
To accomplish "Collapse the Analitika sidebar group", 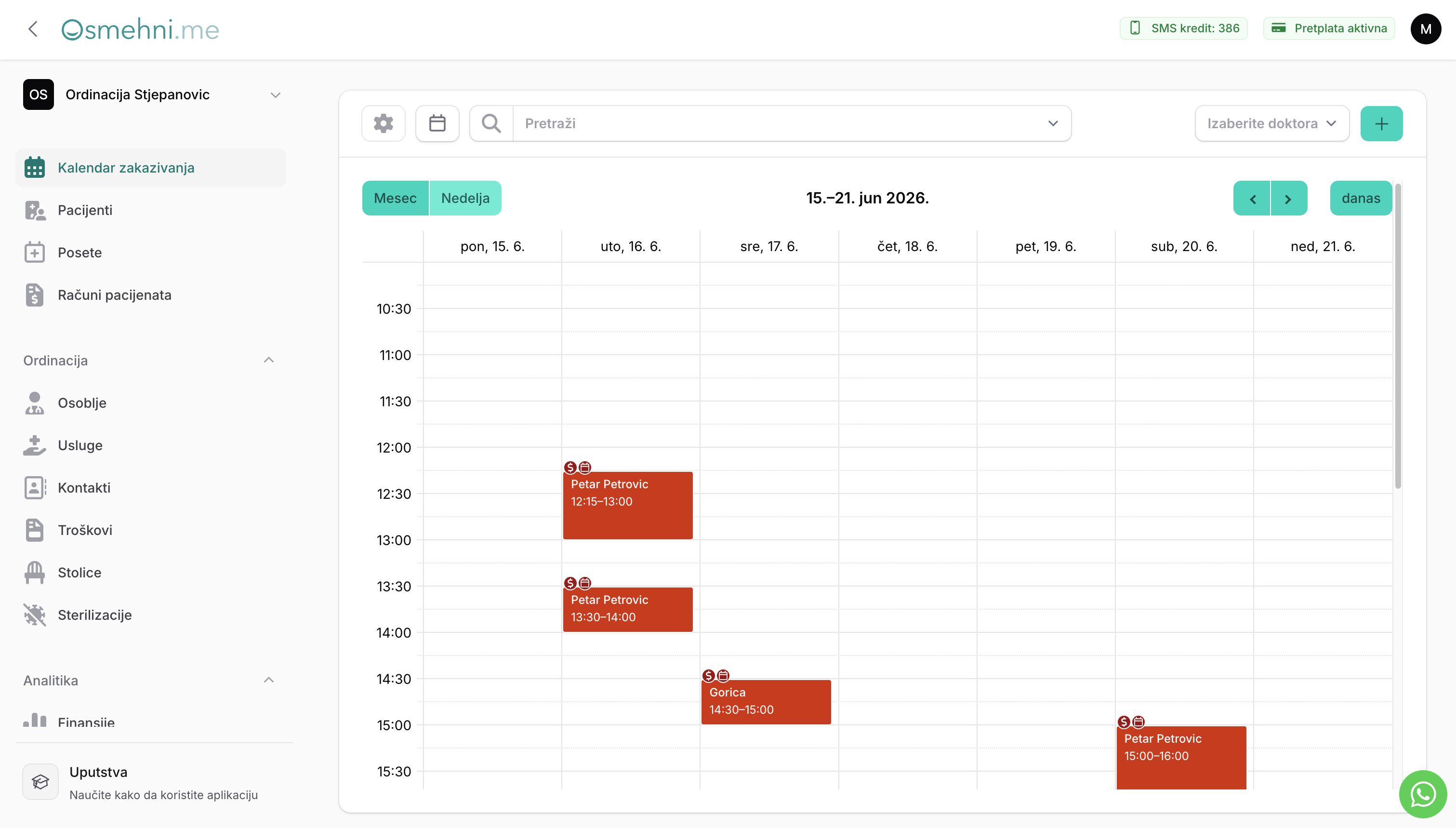I will point(269,680).
